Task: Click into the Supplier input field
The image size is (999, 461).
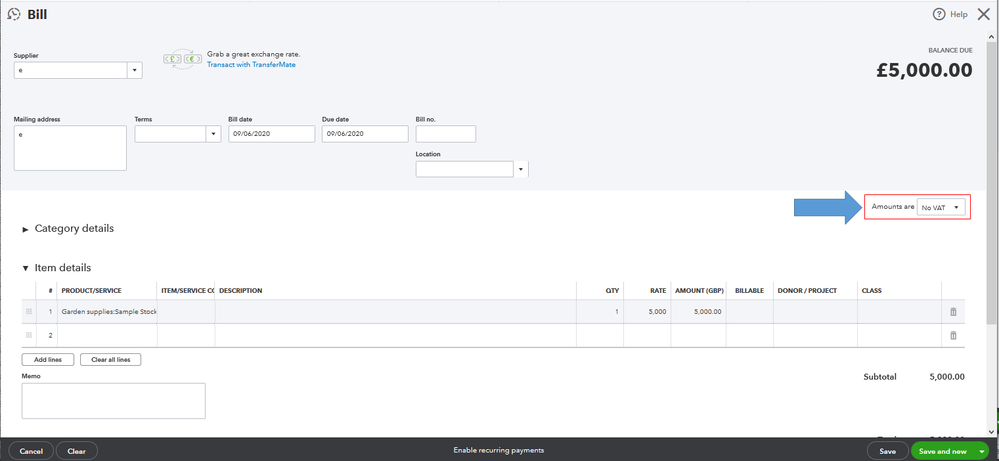Action: tap(70, 70)
